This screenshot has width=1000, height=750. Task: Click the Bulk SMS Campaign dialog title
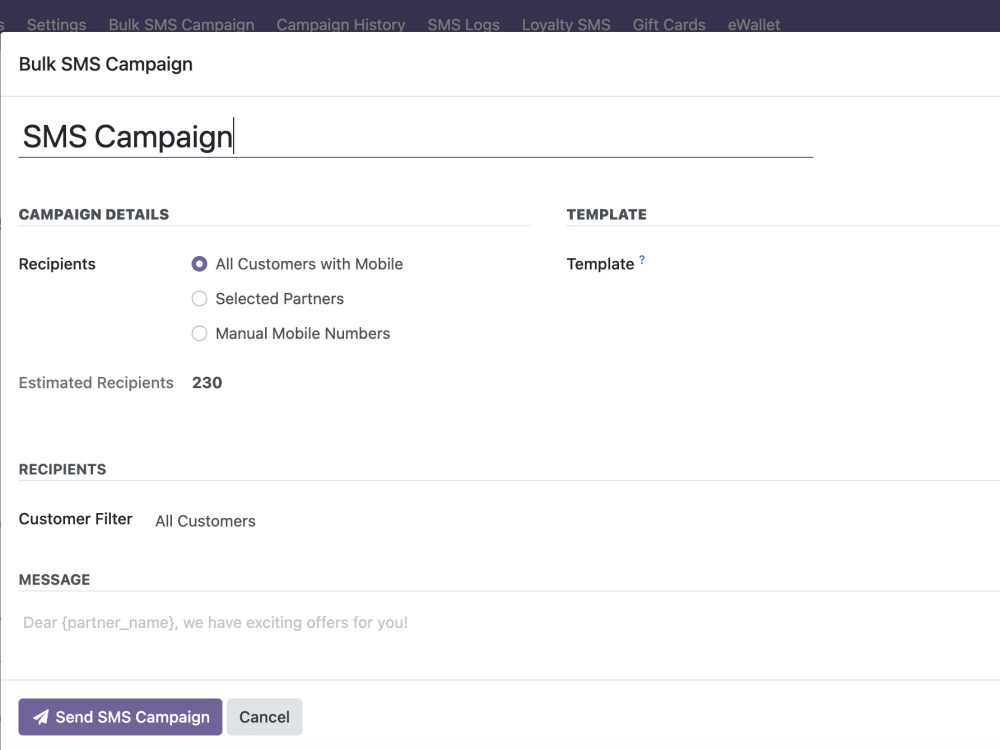tap(106, 64)
